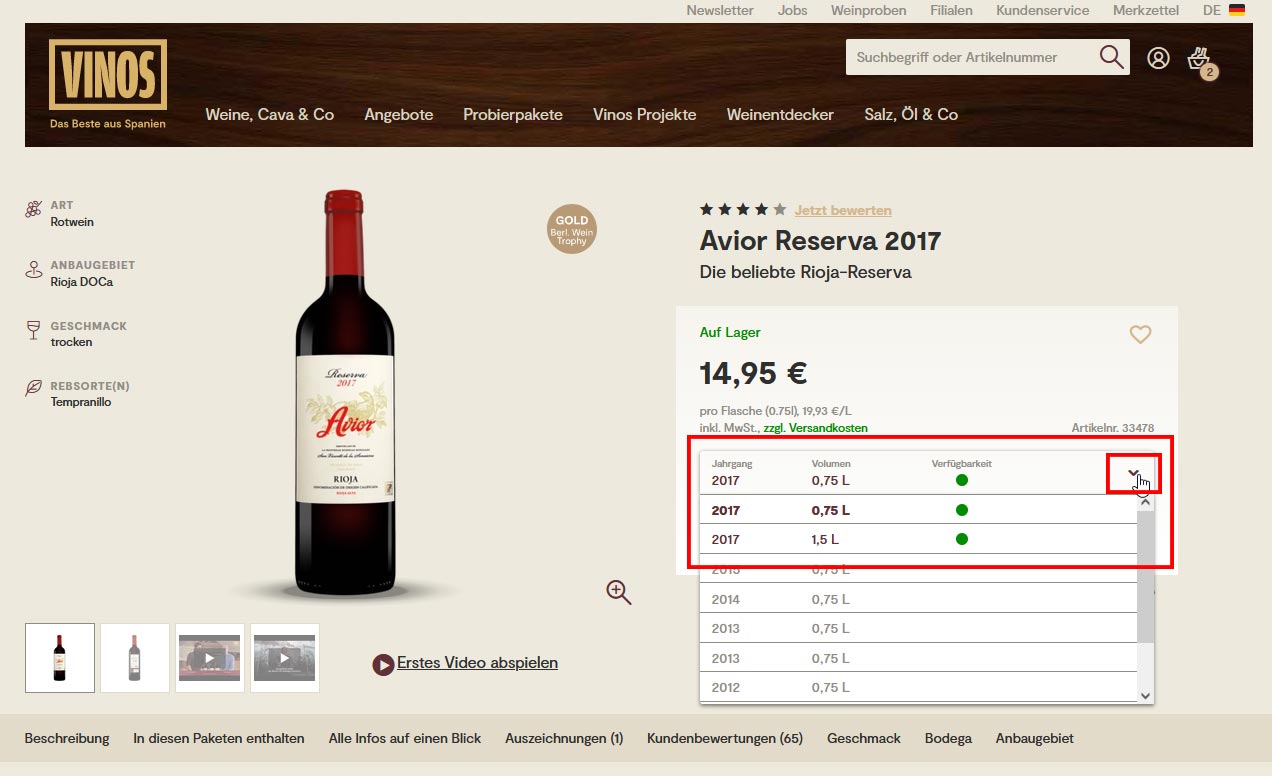
Task: Select 2017 1,5 L option
Action: point(919,539)
